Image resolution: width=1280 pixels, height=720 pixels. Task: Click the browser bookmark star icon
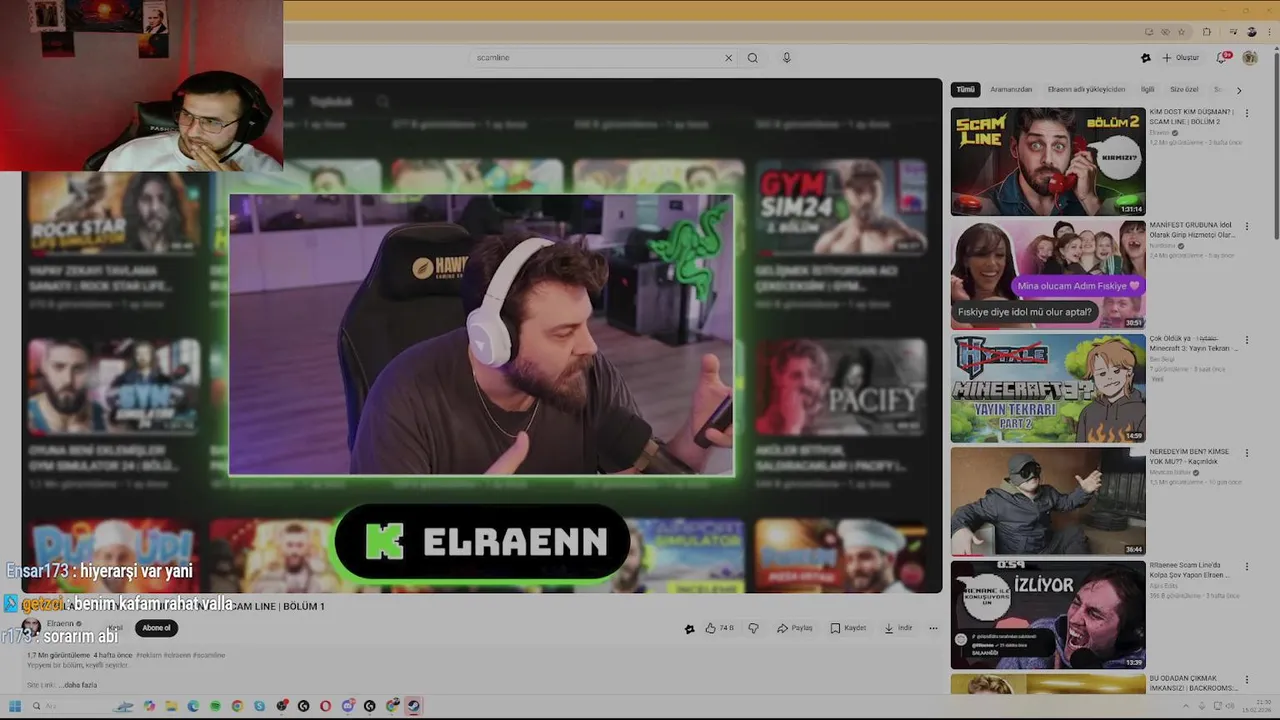1181,32
